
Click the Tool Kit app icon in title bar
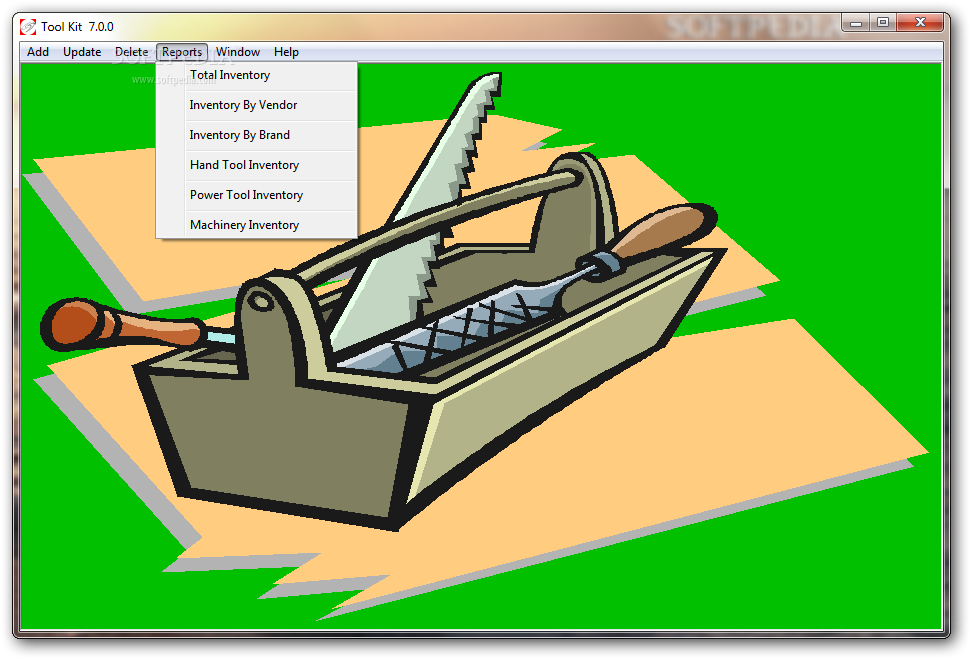click(x=28, y=27)
